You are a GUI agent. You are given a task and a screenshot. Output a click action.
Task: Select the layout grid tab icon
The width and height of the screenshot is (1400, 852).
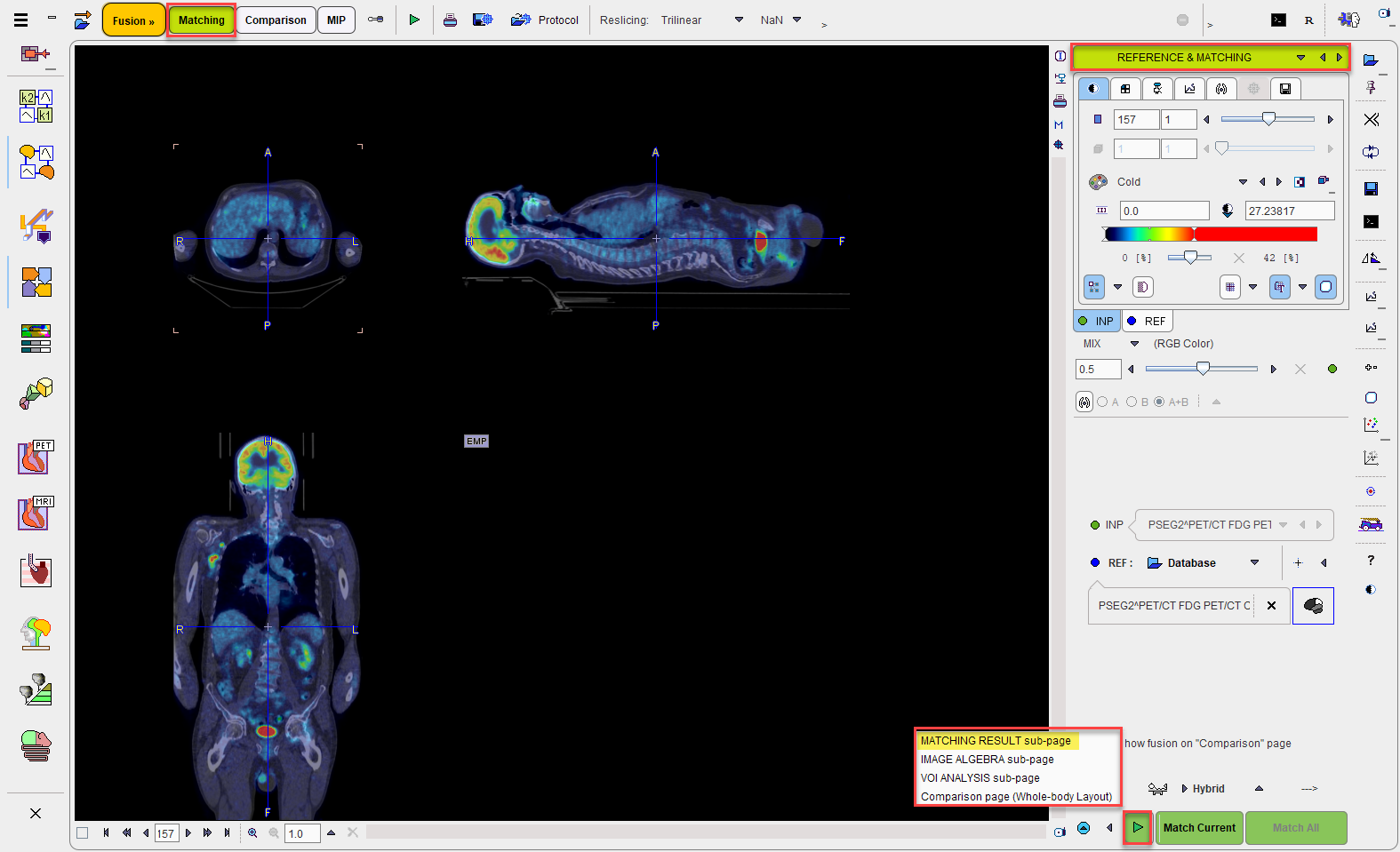point(1125,88)
